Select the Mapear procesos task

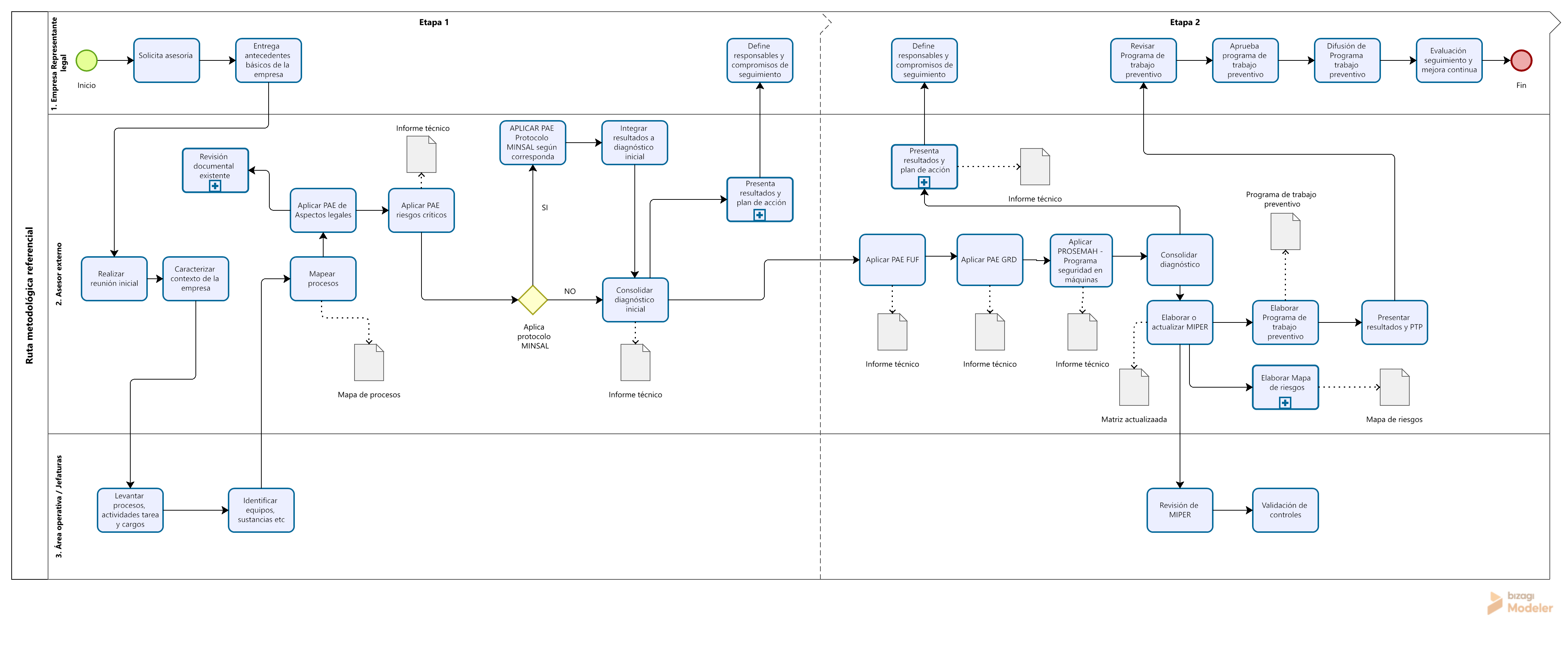point(323,279)
